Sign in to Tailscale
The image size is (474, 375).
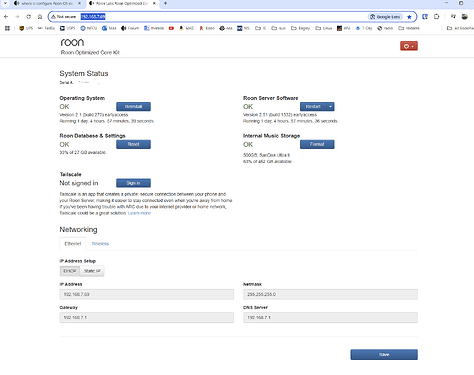point(133,183)
